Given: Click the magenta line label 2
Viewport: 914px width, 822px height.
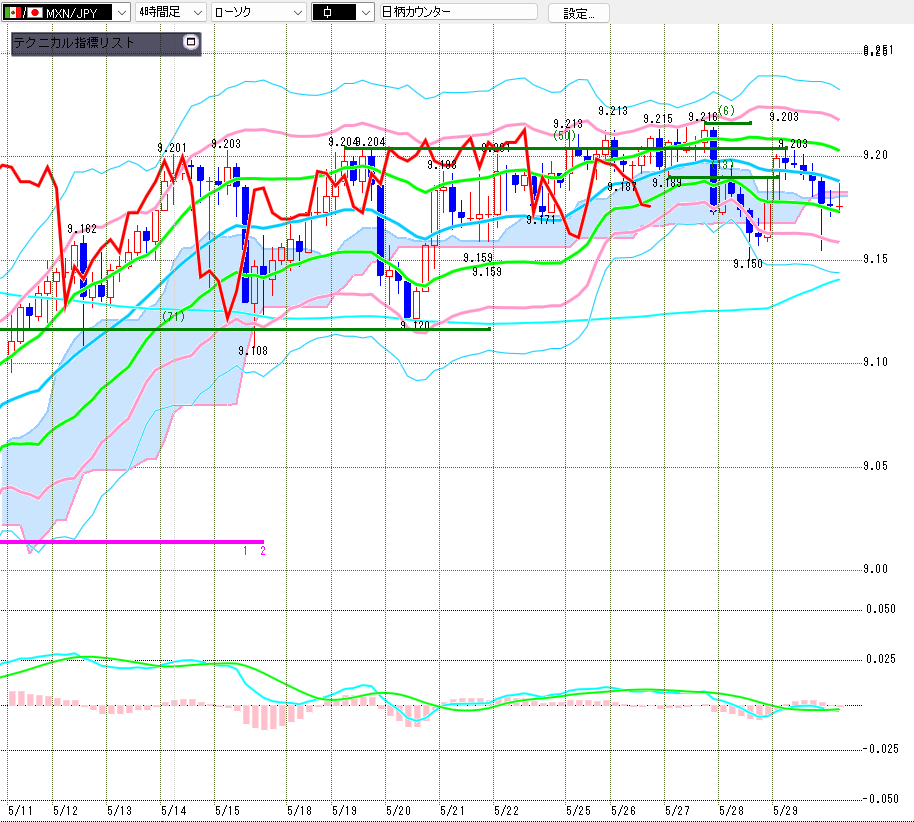Looking at the screenshot, I should [x=263, y=551].
